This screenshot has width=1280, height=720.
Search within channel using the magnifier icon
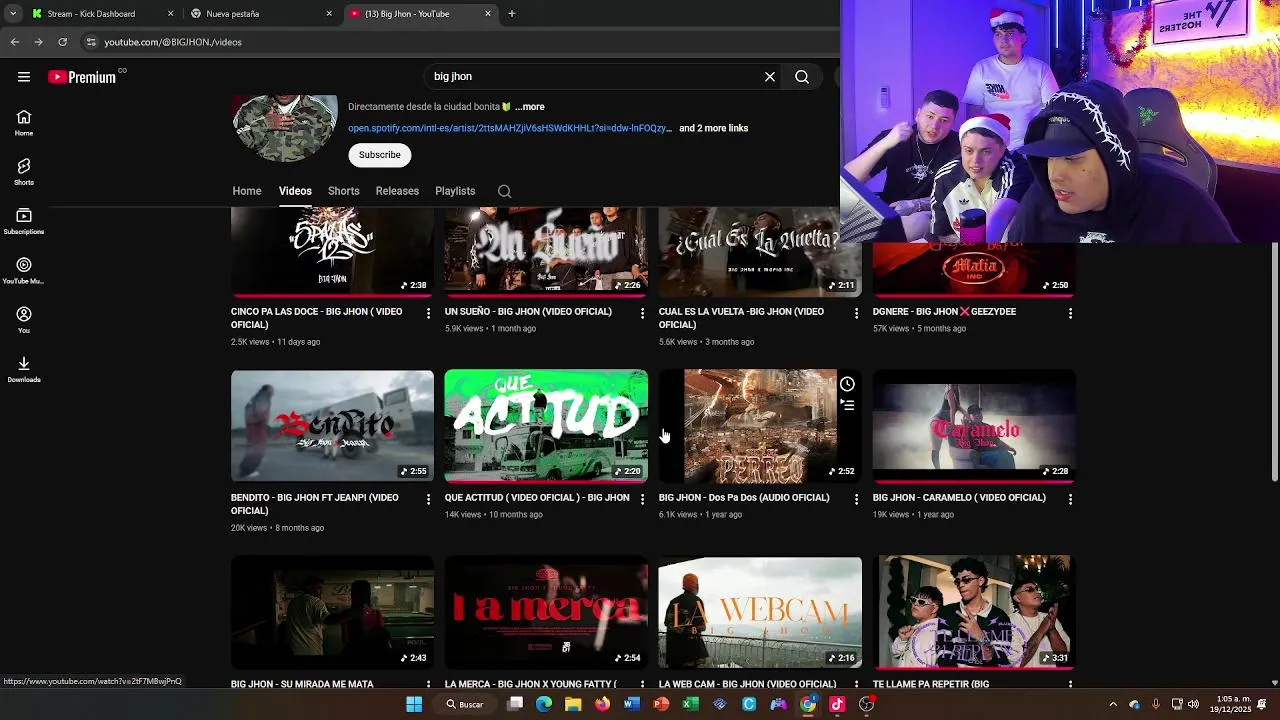[x=505, y=191]
